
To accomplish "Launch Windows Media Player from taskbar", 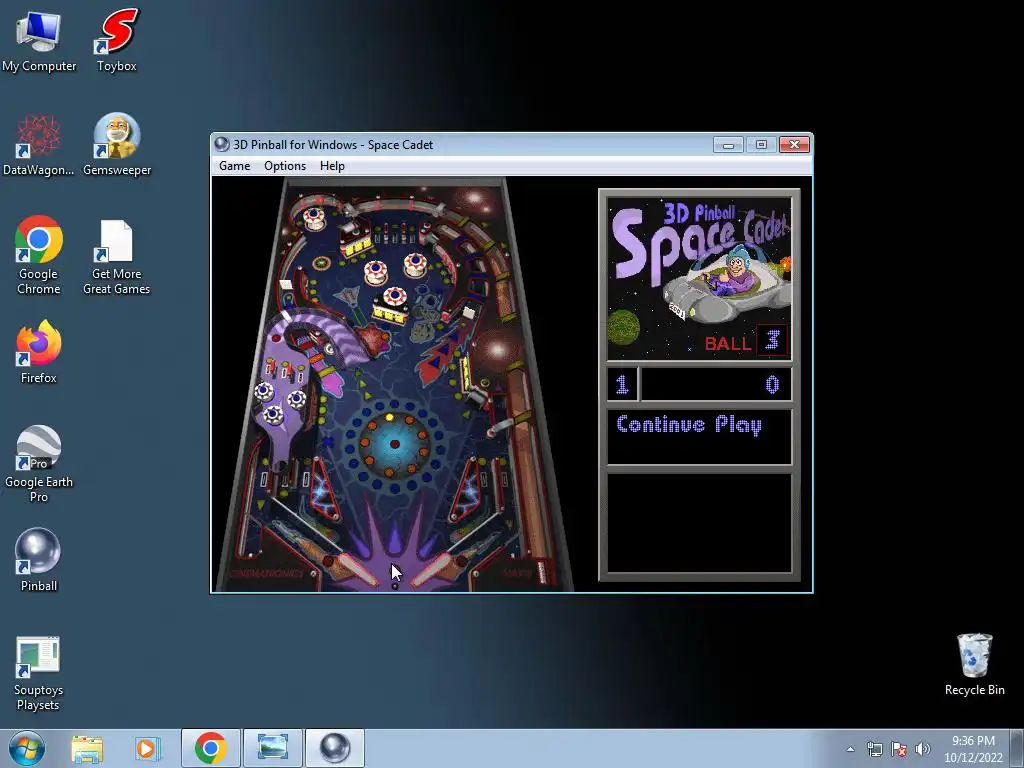I will [147, 748].
